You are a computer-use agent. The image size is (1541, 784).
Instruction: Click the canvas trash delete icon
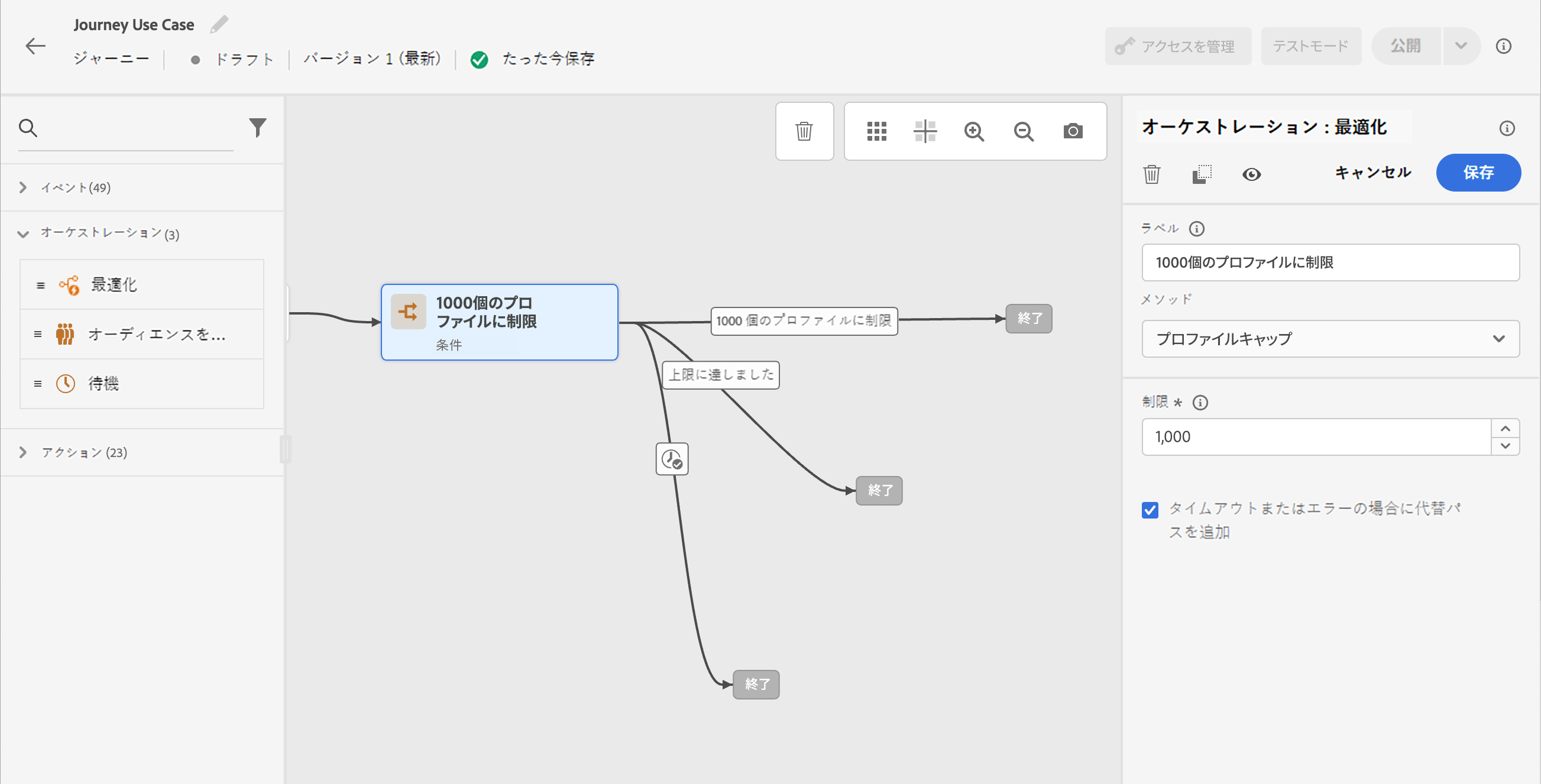(x=804, y=131)
